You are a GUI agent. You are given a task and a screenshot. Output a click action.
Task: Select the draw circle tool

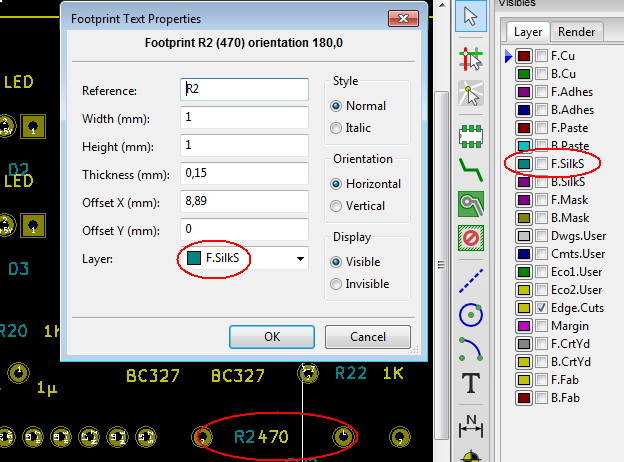pyautogui.click(x=471, y=315)
